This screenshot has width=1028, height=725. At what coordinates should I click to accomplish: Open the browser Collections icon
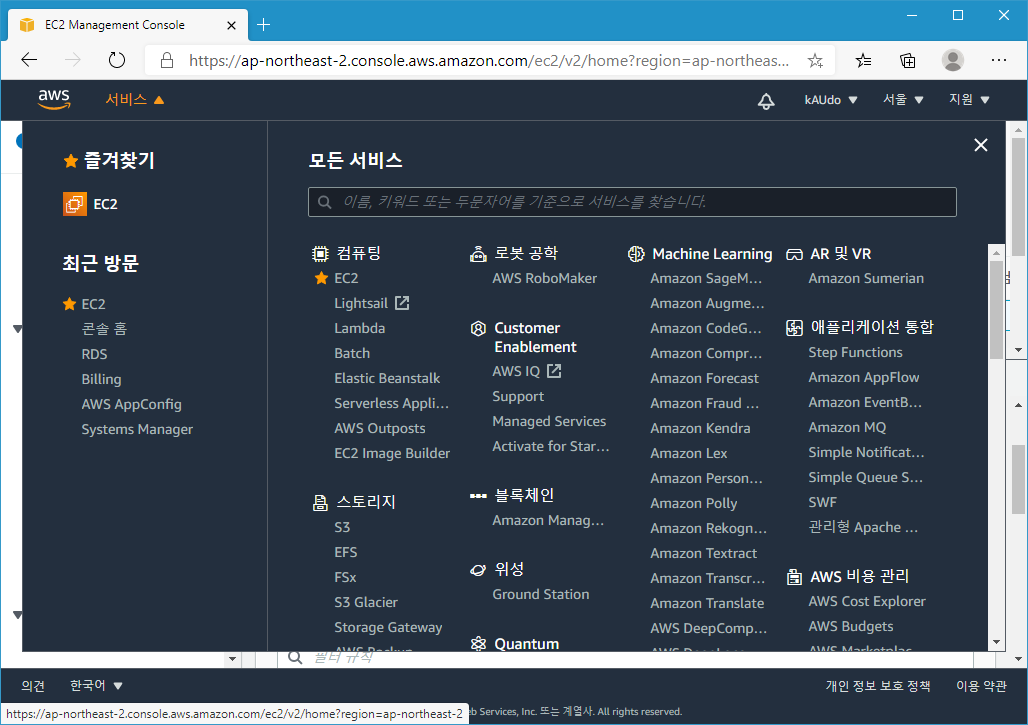(907, 60)
